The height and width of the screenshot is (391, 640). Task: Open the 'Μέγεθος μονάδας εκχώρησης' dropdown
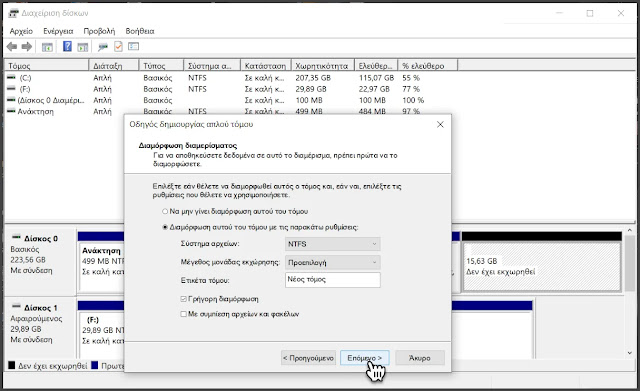pos(332,262)
